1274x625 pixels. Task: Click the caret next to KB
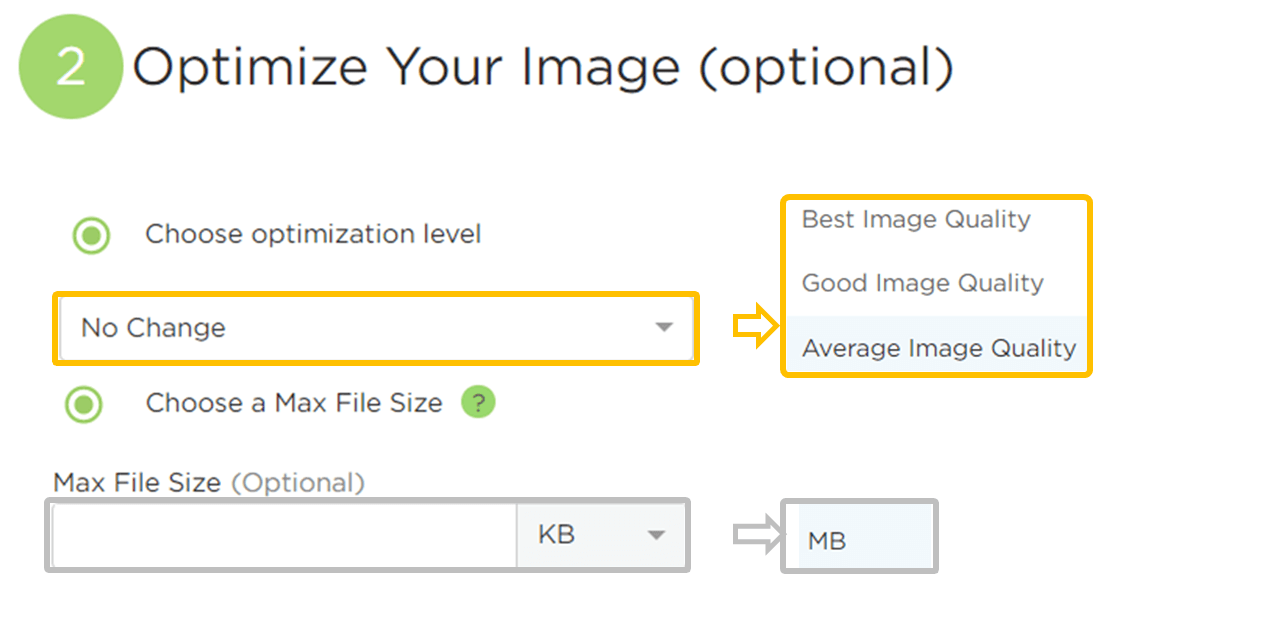(x=656, y=535)
